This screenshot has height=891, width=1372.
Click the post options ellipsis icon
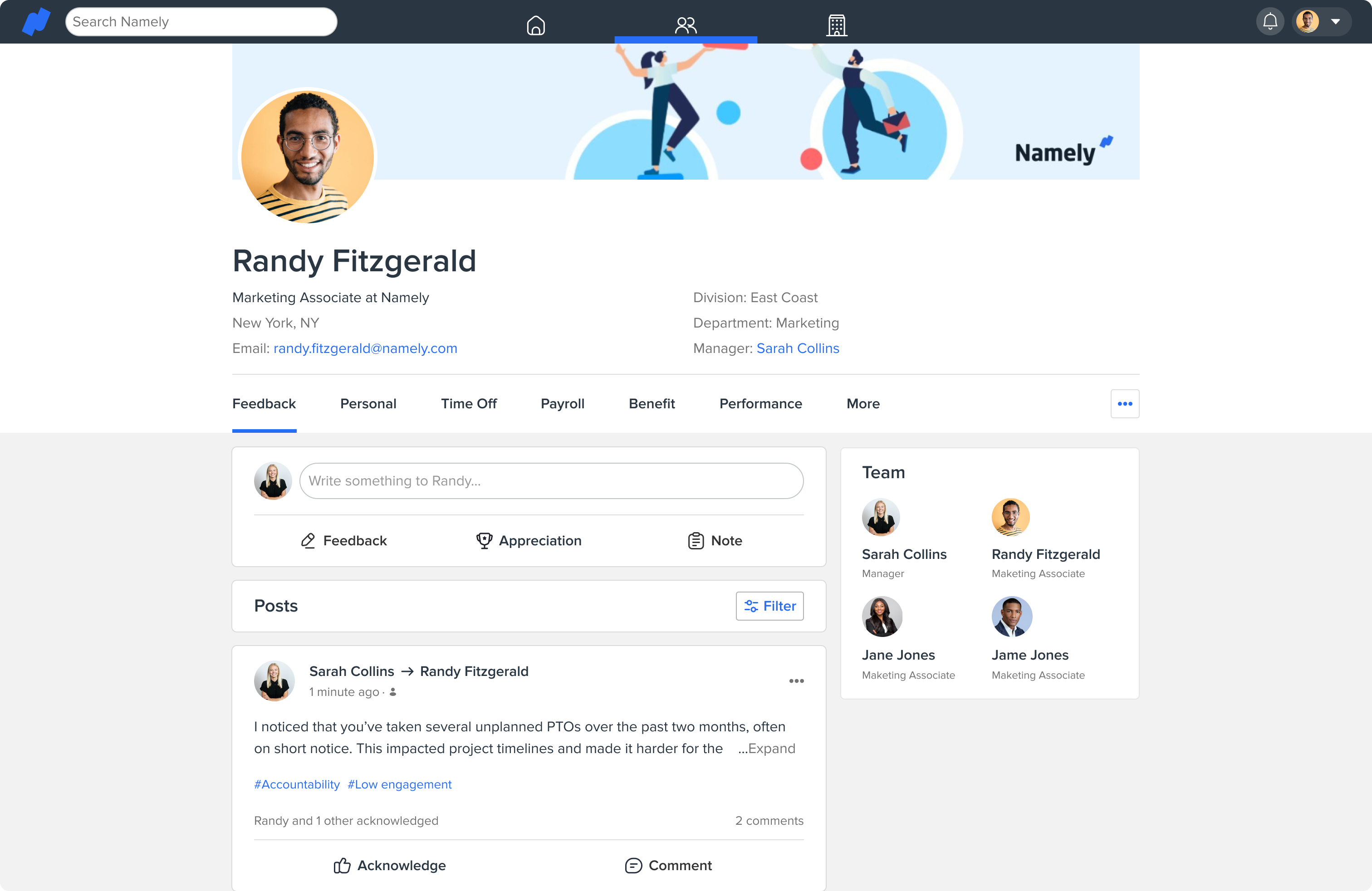[796, 680]
